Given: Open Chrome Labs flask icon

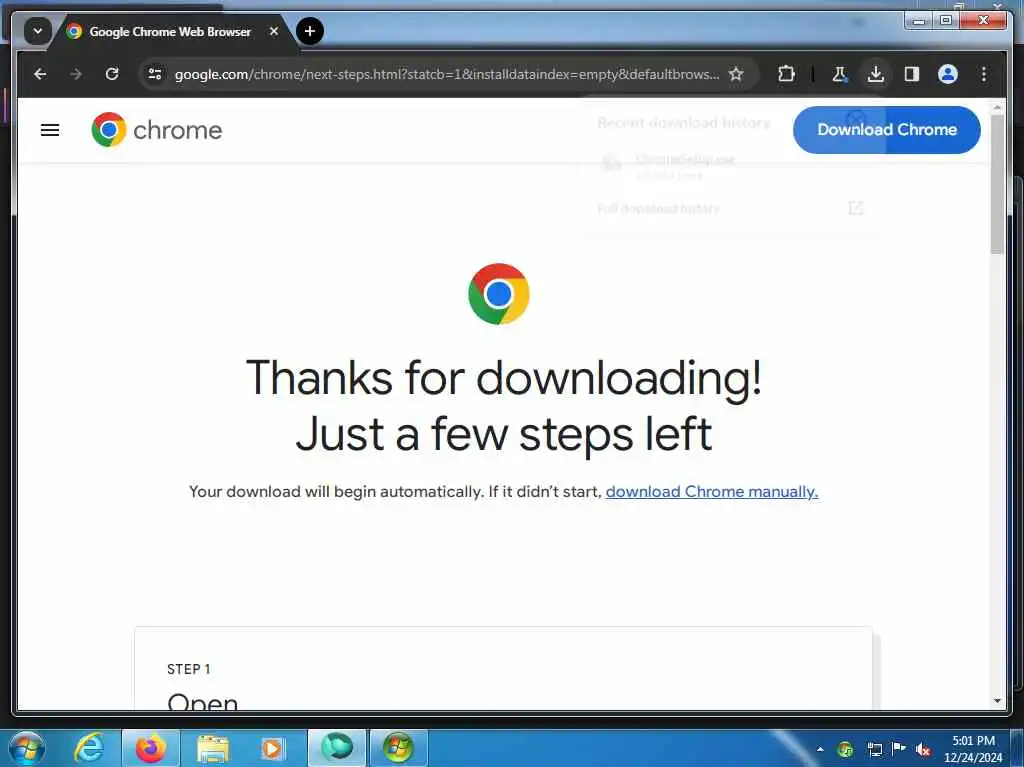Looking at the screenshot, I should 840,74.
